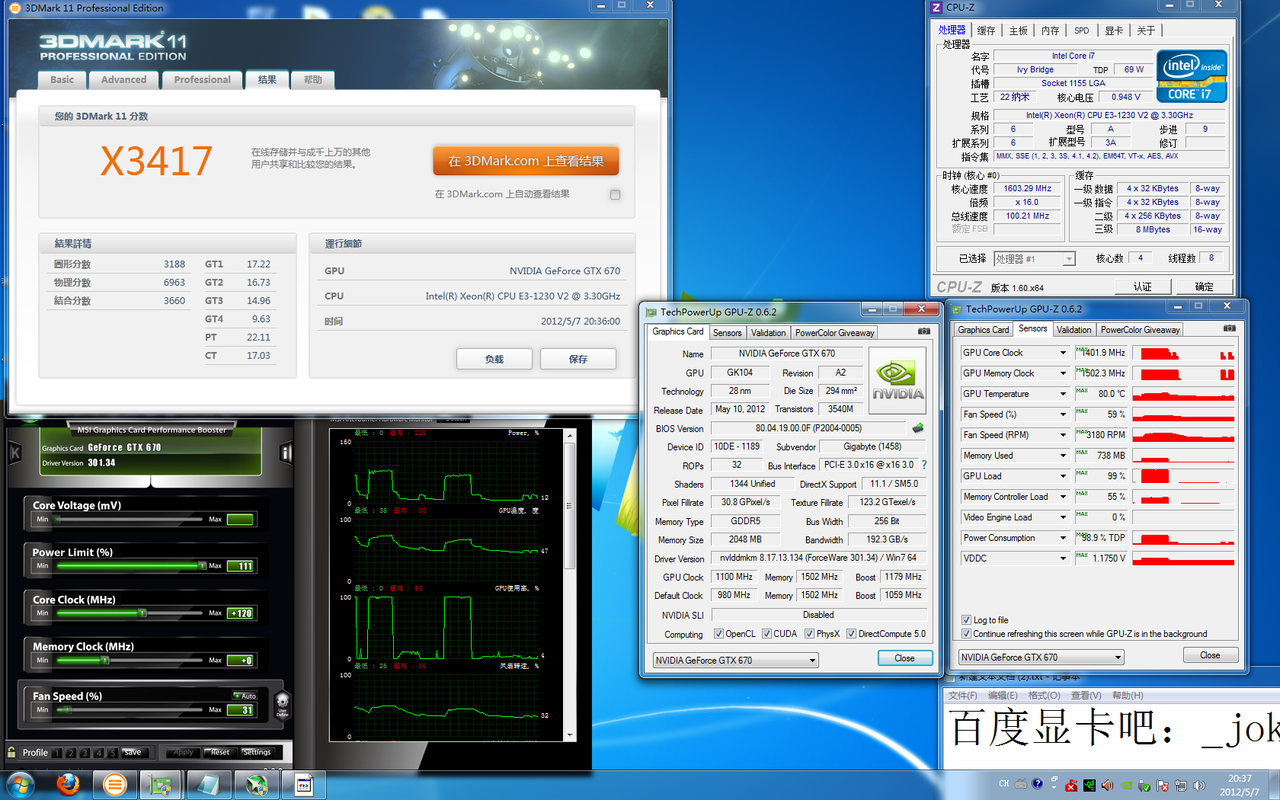1280x800 pixels.
Task: Adjust the Memory Clock slider
Action: (x=131, y=660)
